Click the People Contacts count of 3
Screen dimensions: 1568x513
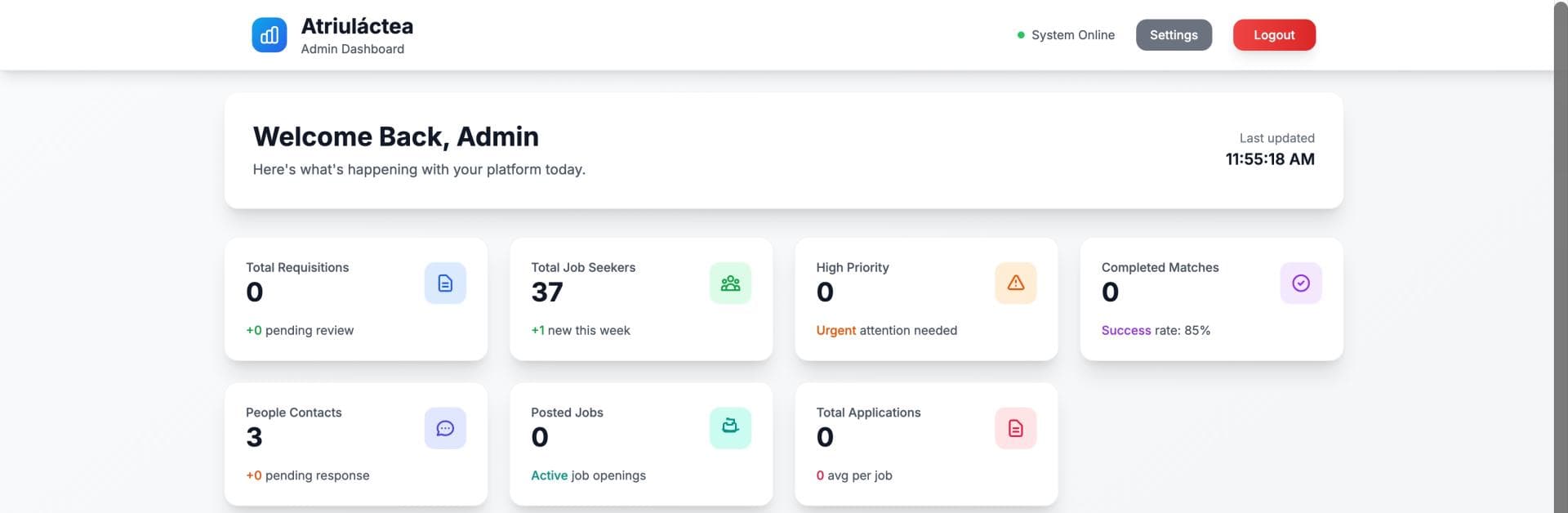[x=254, y=437]
